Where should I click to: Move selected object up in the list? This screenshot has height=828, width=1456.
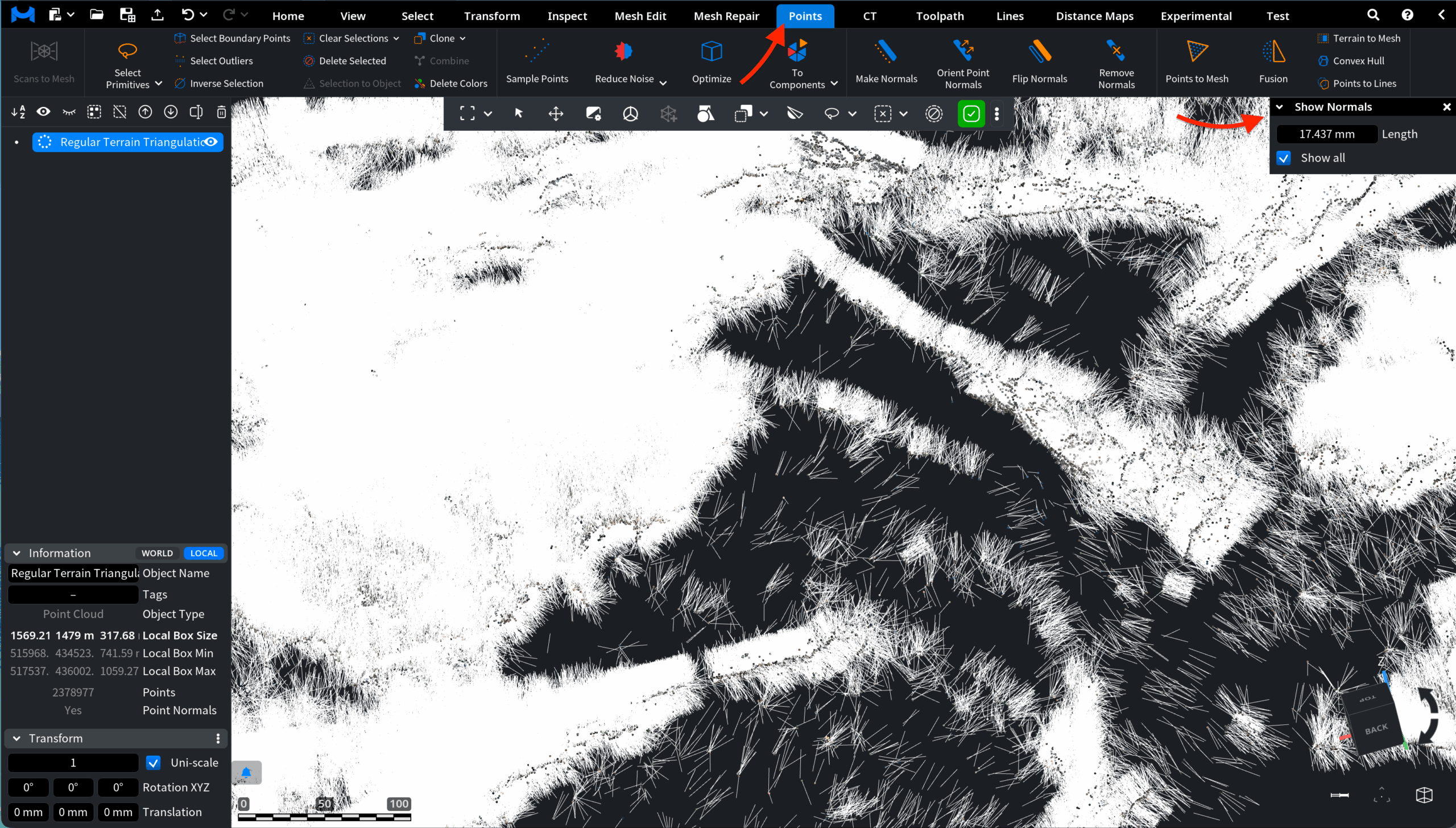[x=145, y=112]
